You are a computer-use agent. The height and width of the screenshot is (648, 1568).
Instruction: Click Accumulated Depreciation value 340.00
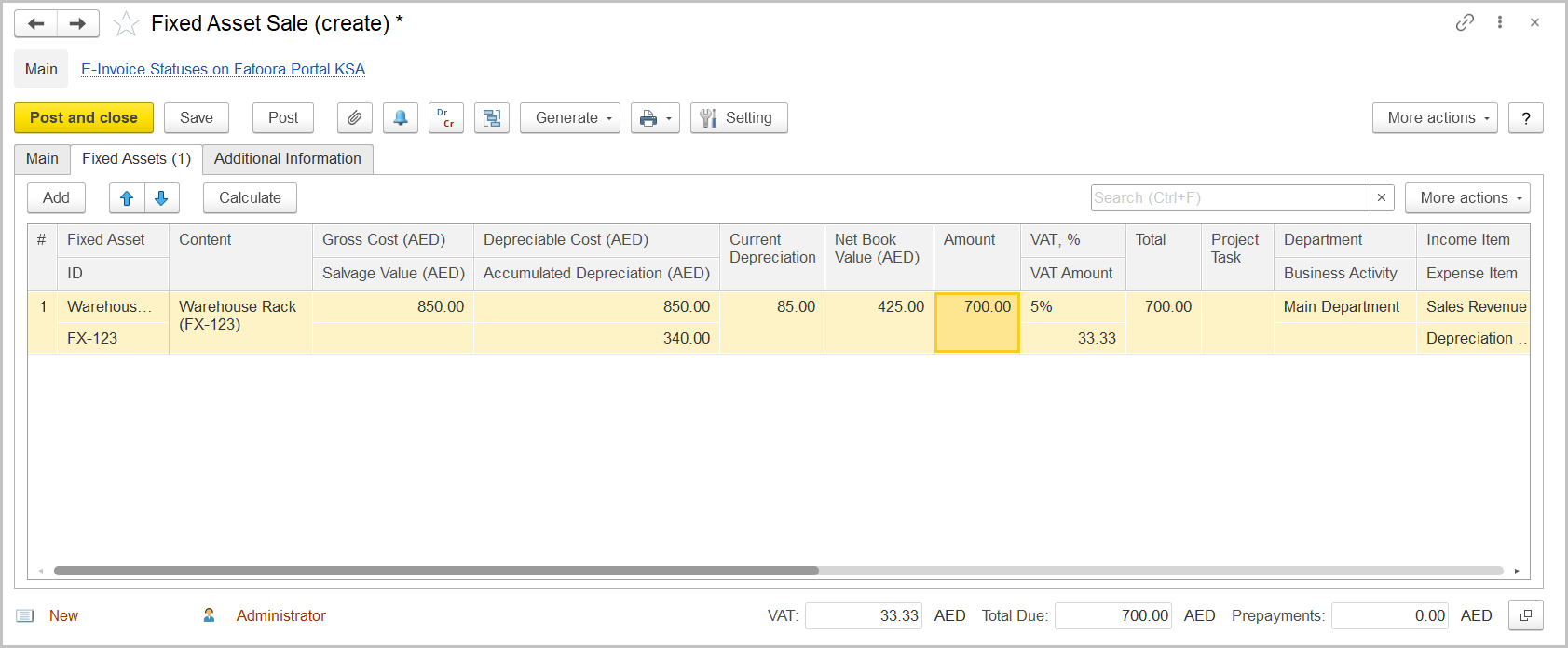point(596,338)
